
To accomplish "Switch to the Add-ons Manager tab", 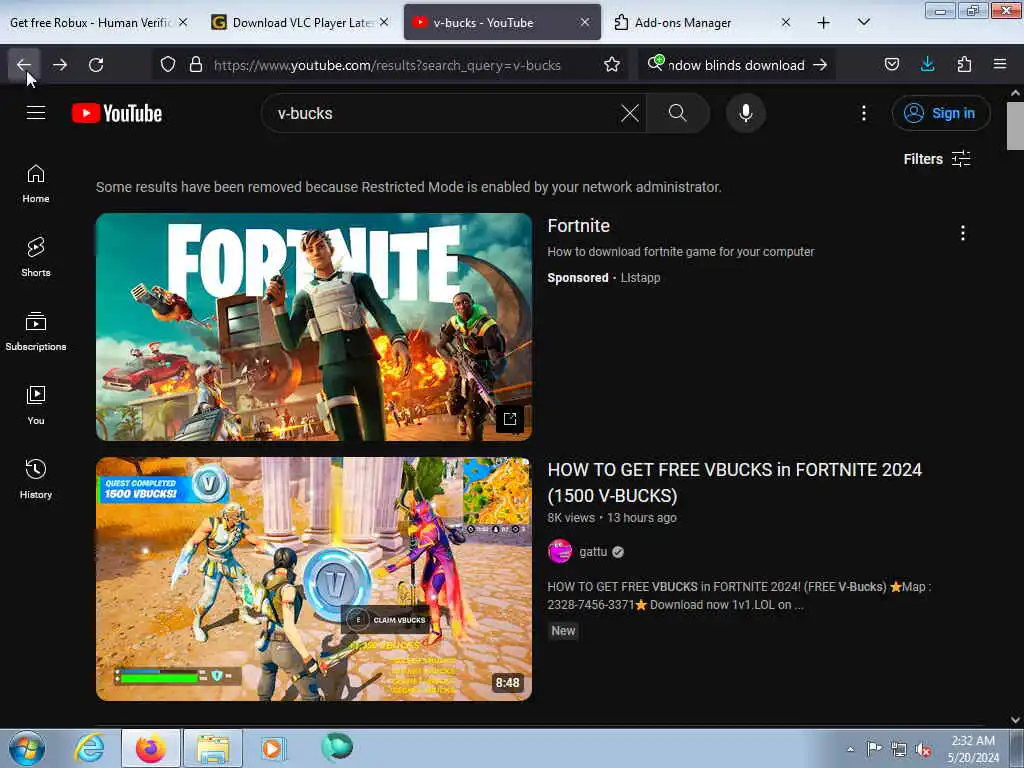I will (703, 23).
